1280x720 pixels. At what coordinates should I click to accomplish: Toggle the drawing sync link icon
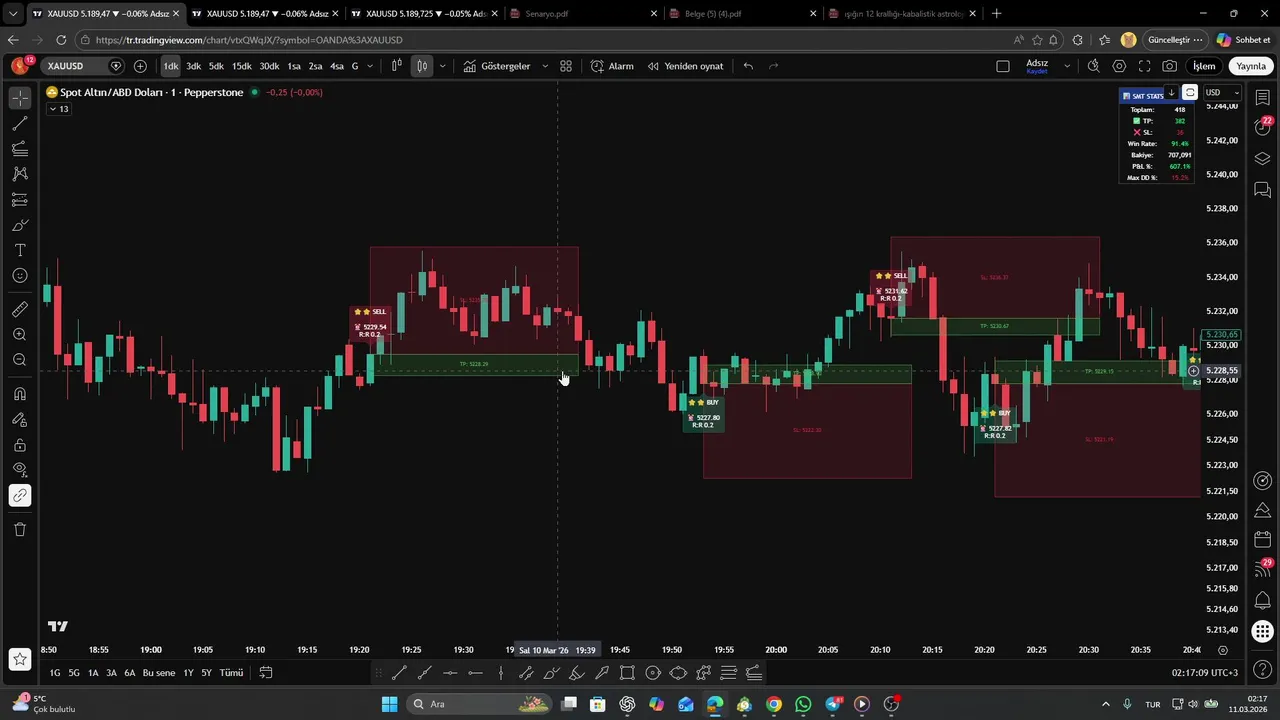point(20,495)
